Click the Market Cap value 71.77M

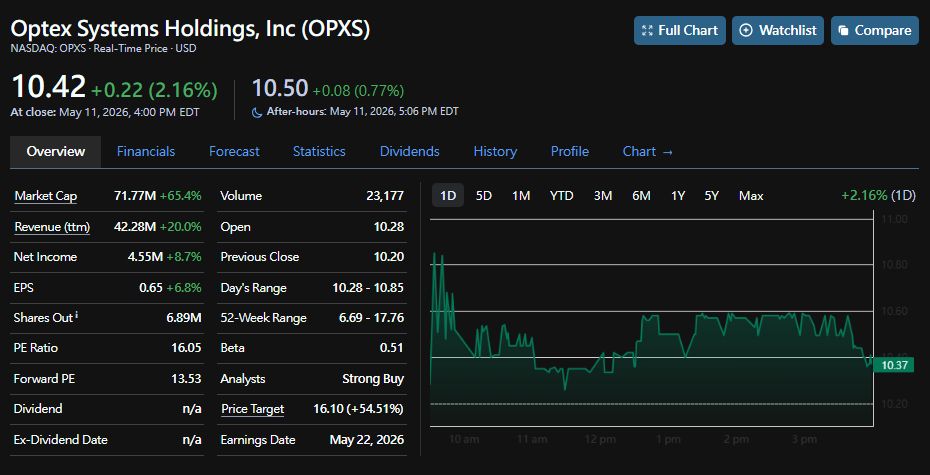(135, 196)
